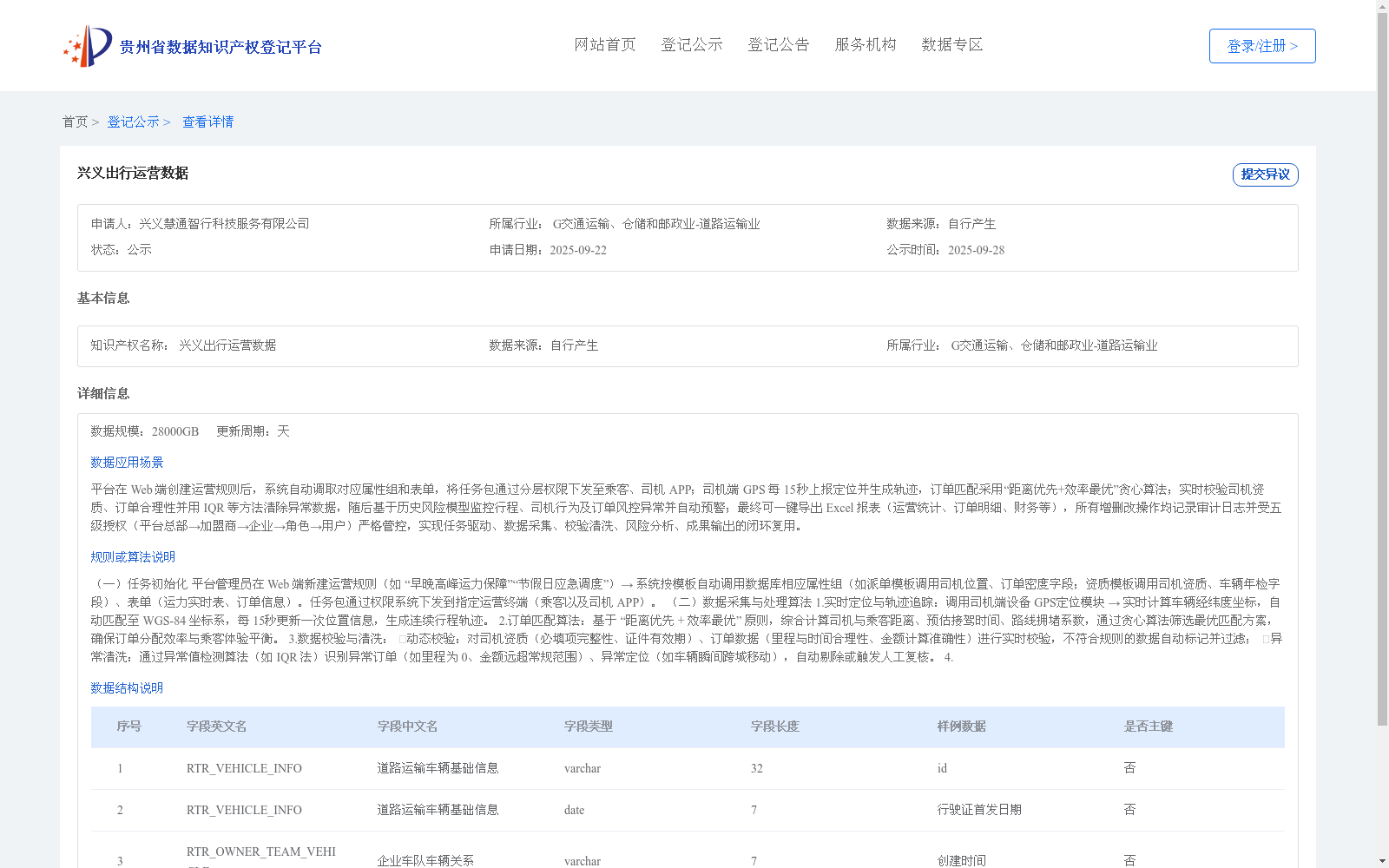Click the 数据规模 28000GB value
1389x868 pixels.
[175, 431]
